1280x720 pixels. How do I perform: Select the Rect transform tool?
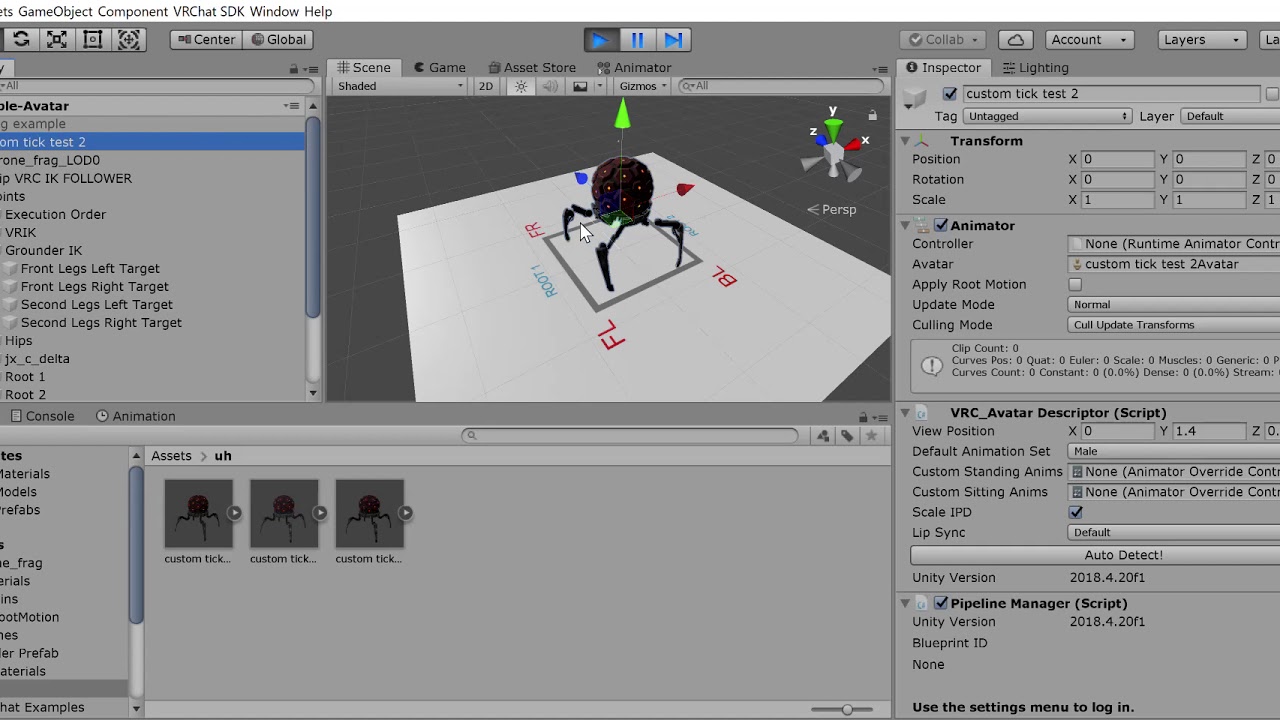pos(93,40)
